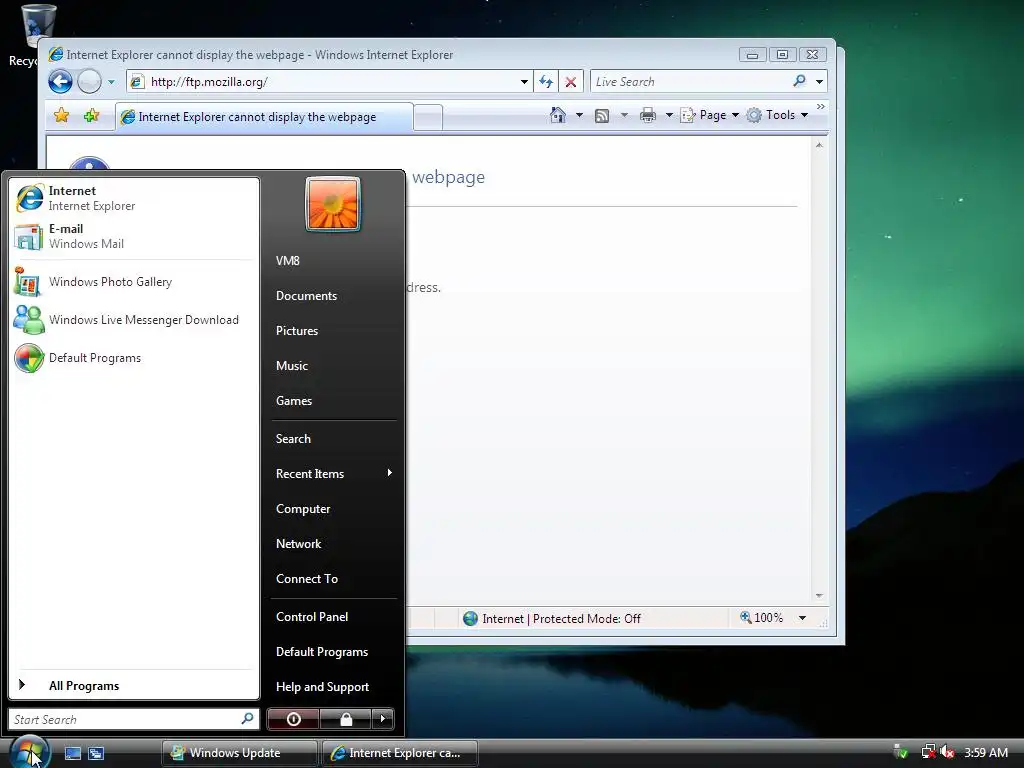This screenshot has height=768, width=1024.
Task: Click the network status tray icon
Action: pyautogui.click(x=928, y=752)
